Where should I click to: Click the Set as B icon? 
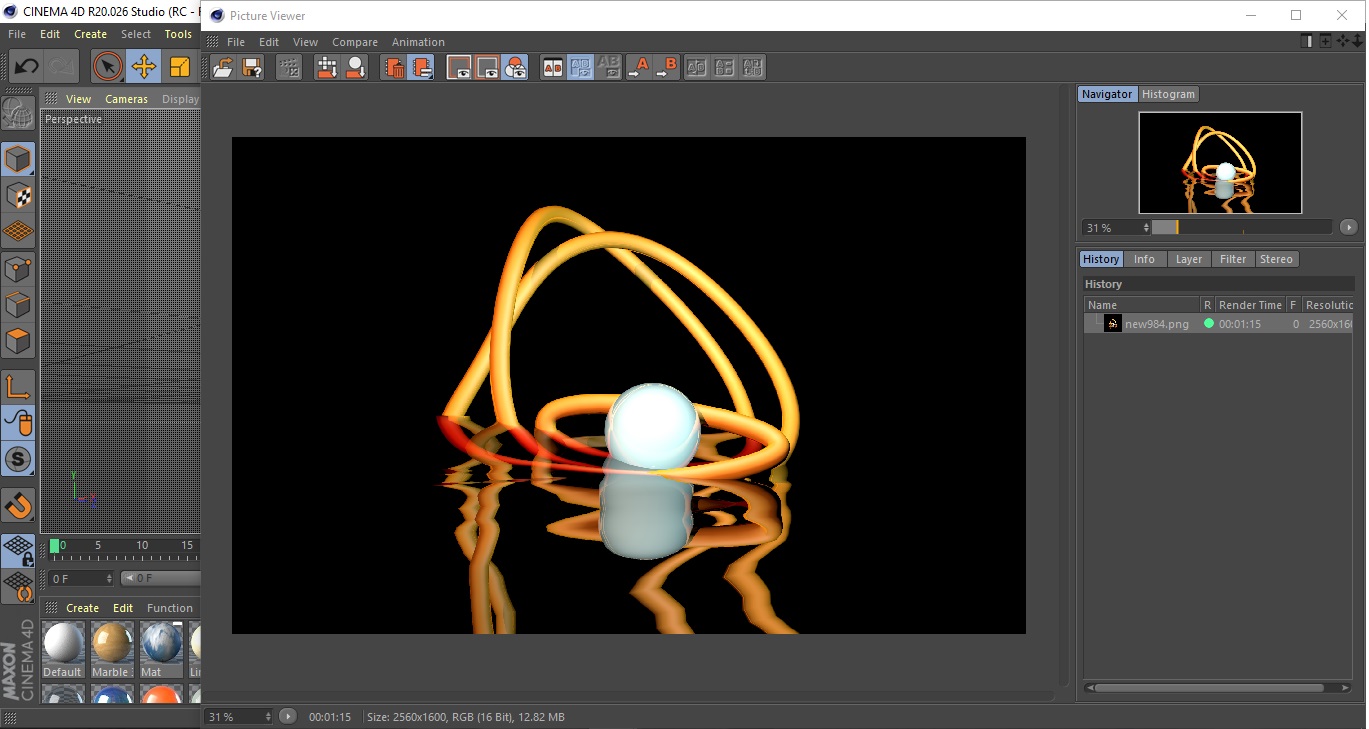tap(667, 67)
